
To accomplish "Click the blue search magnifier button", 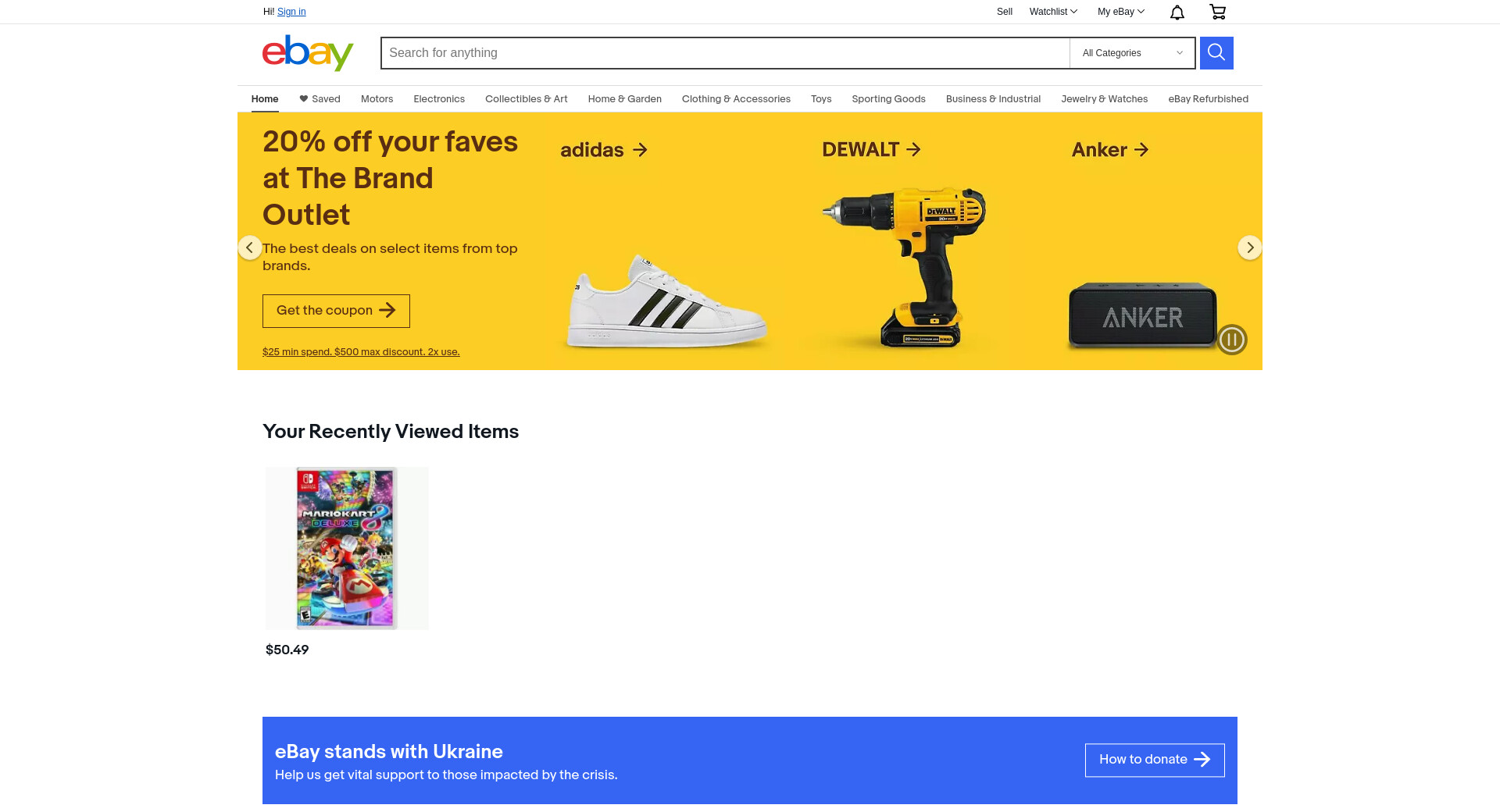I will [x=1216, y=53].
